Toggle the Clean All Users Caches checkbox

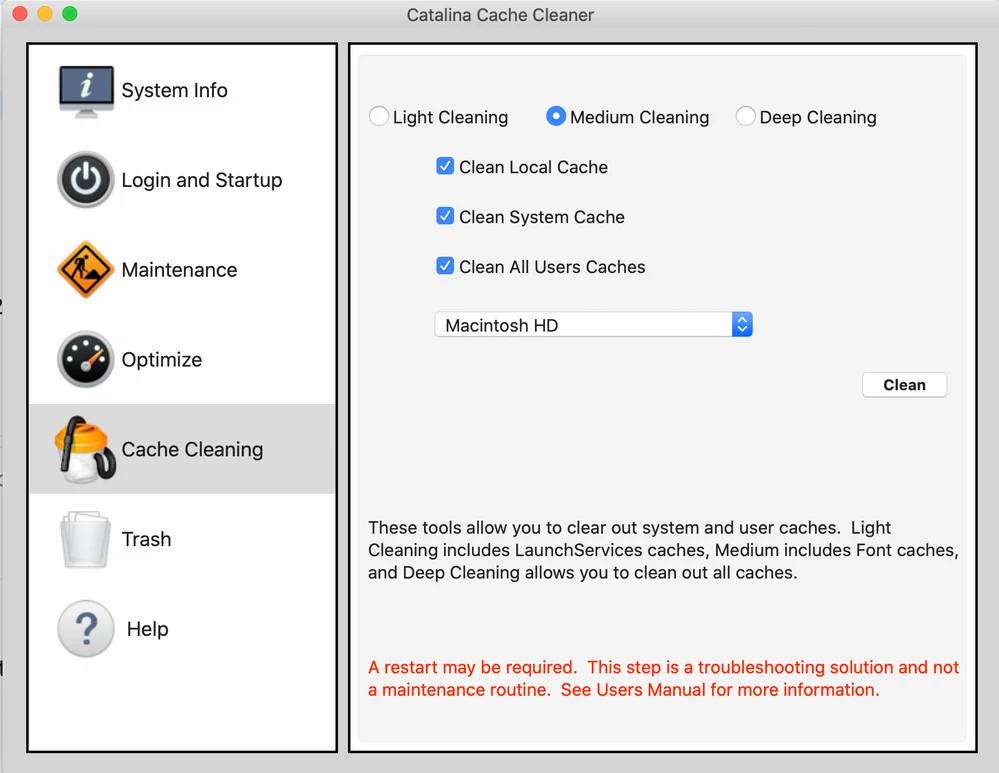tap(445, 266)
